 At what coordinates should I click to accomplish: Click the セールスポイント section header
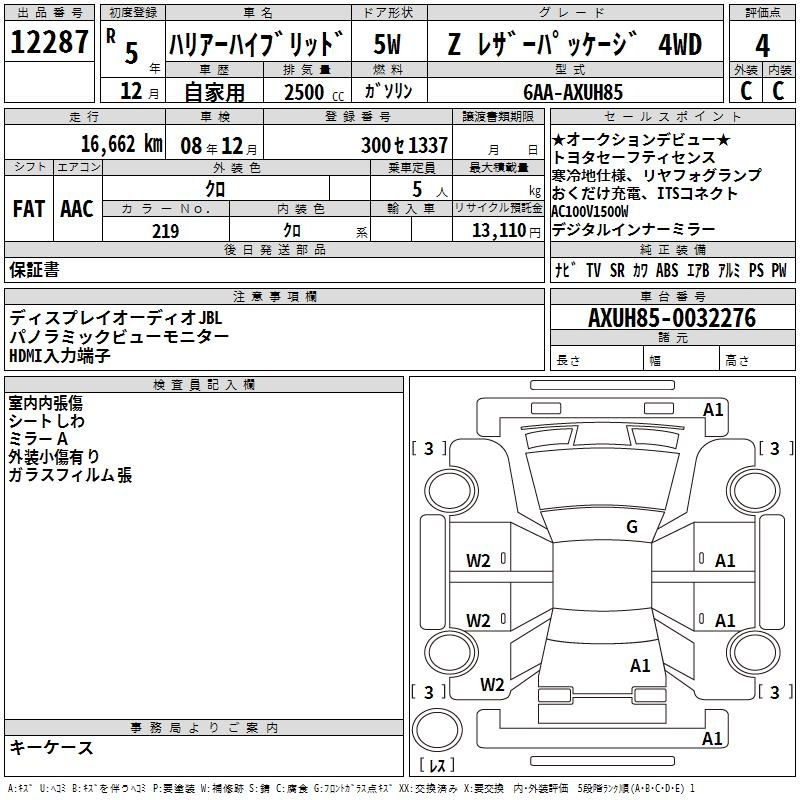point(676,117)
